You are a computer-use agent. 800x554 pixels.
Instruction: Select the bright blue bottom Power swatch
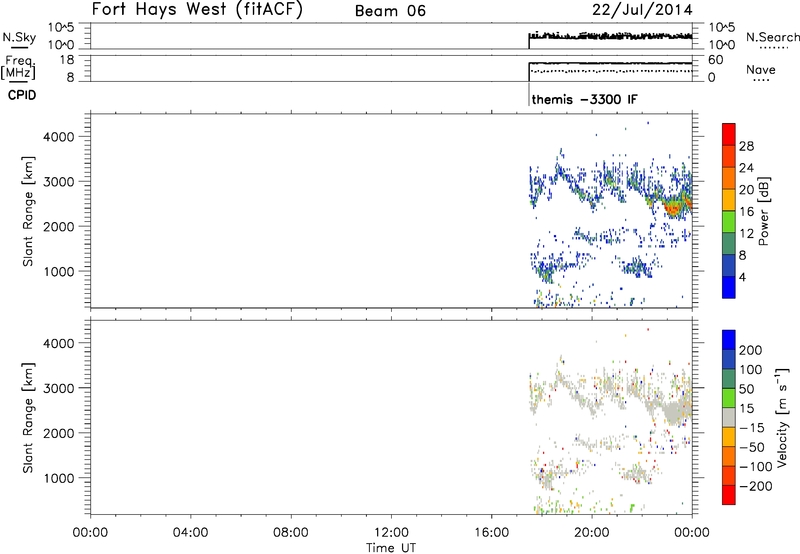pyautogui.click(x=729, y=287)
